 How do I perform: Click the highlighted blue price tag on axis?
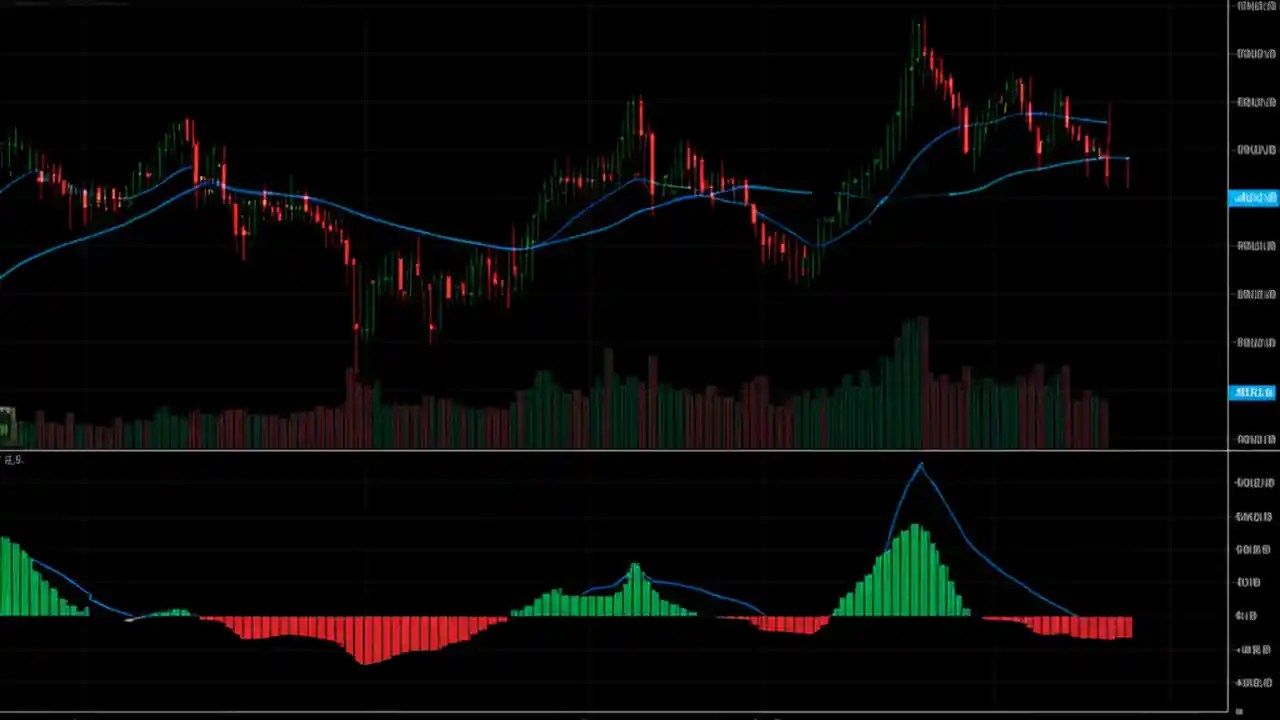[1253, 197]
